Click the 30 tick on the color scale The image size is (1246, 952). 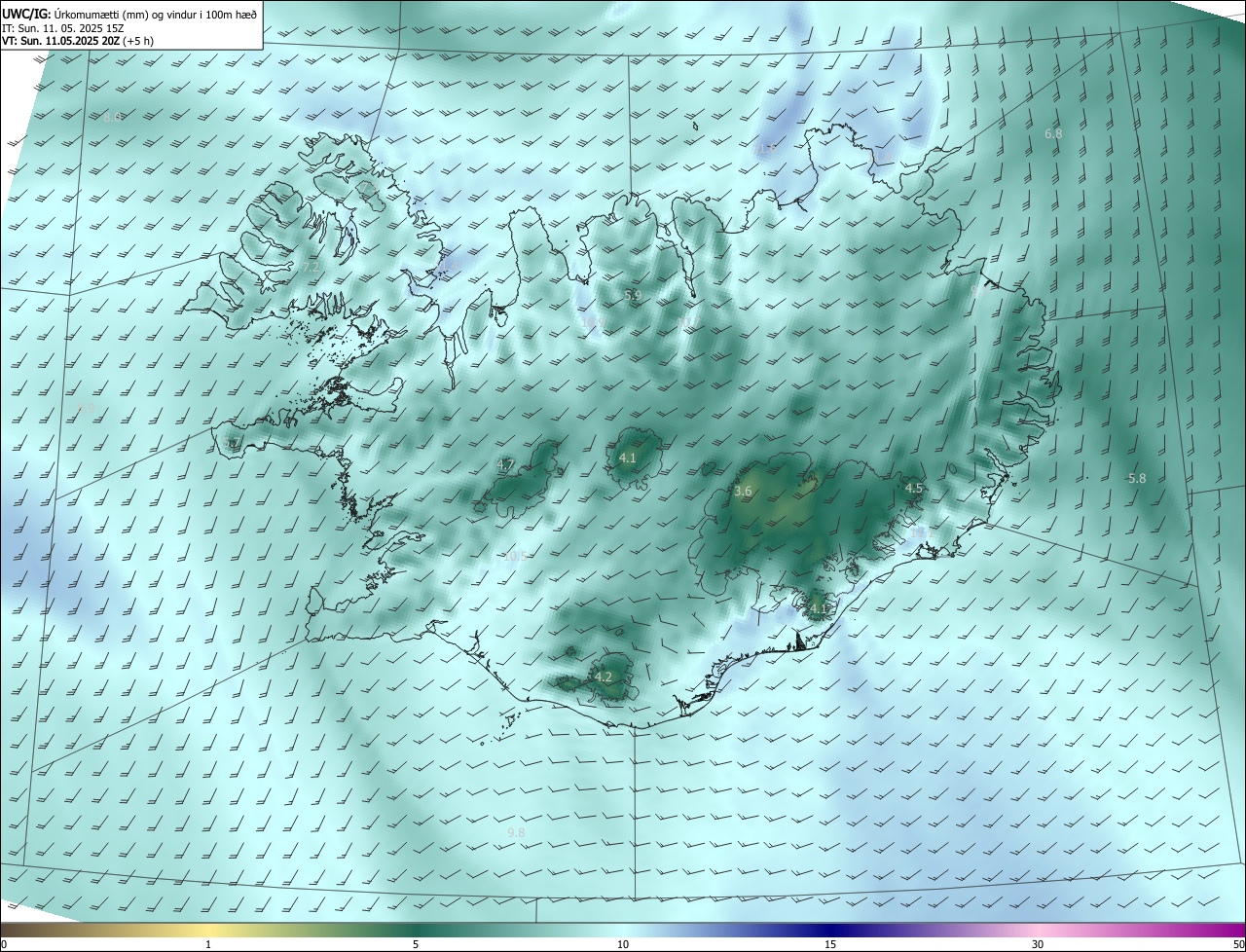pyautogui.click(x=1038, y=944)
